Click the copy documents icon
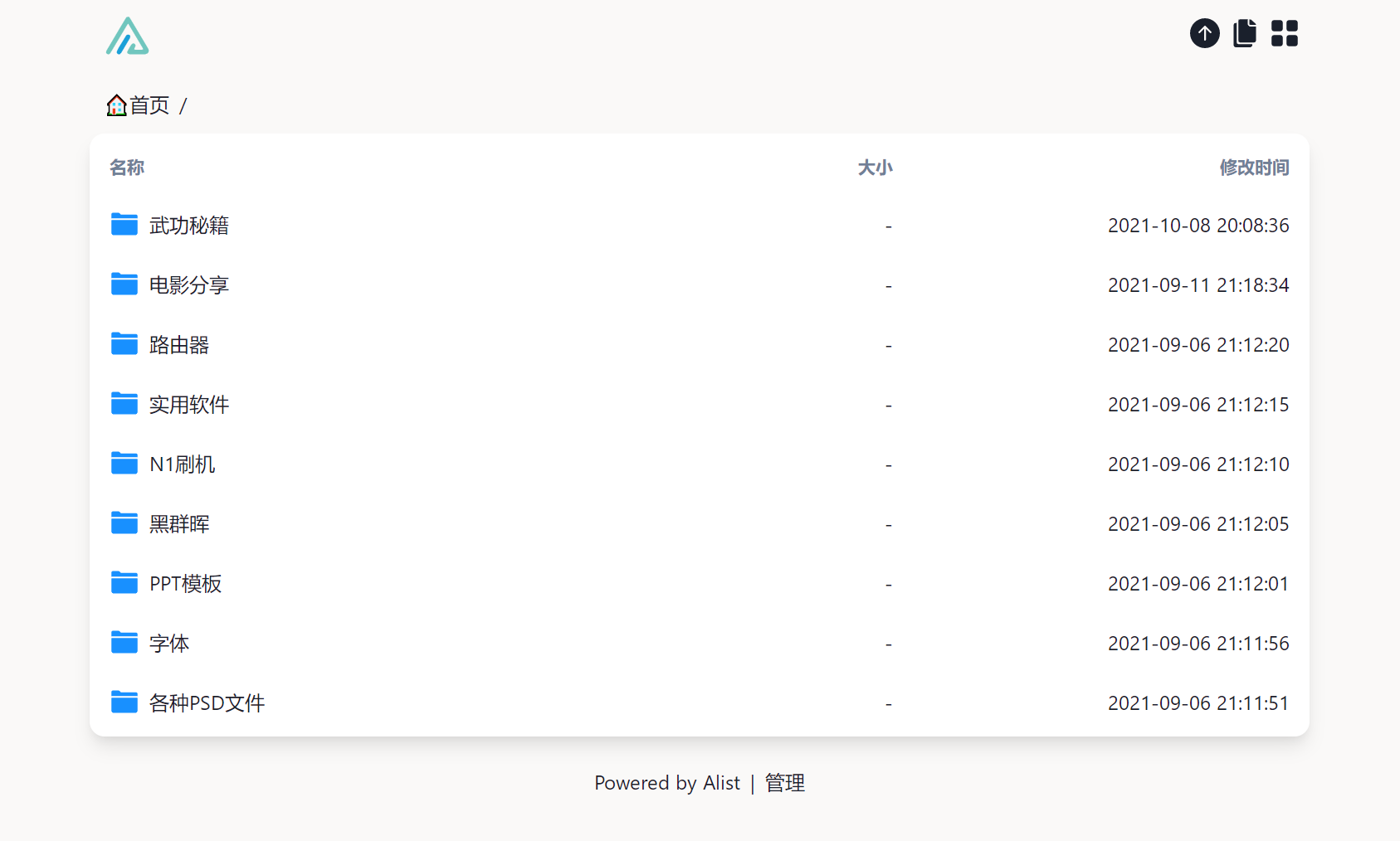1400x841 pixels. [1244, 33]
